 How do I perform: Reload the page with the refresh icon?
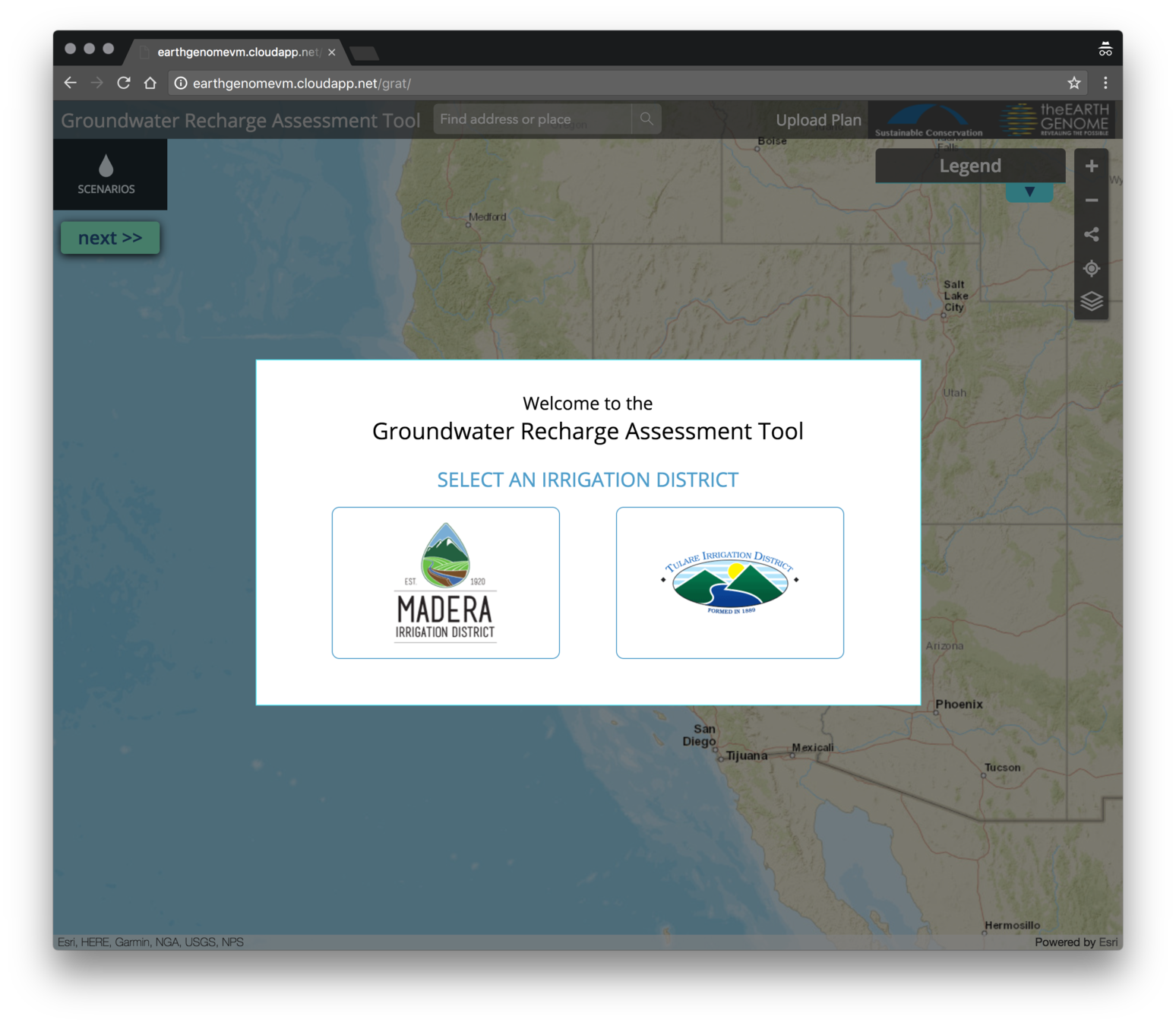(x=124, y=83)
